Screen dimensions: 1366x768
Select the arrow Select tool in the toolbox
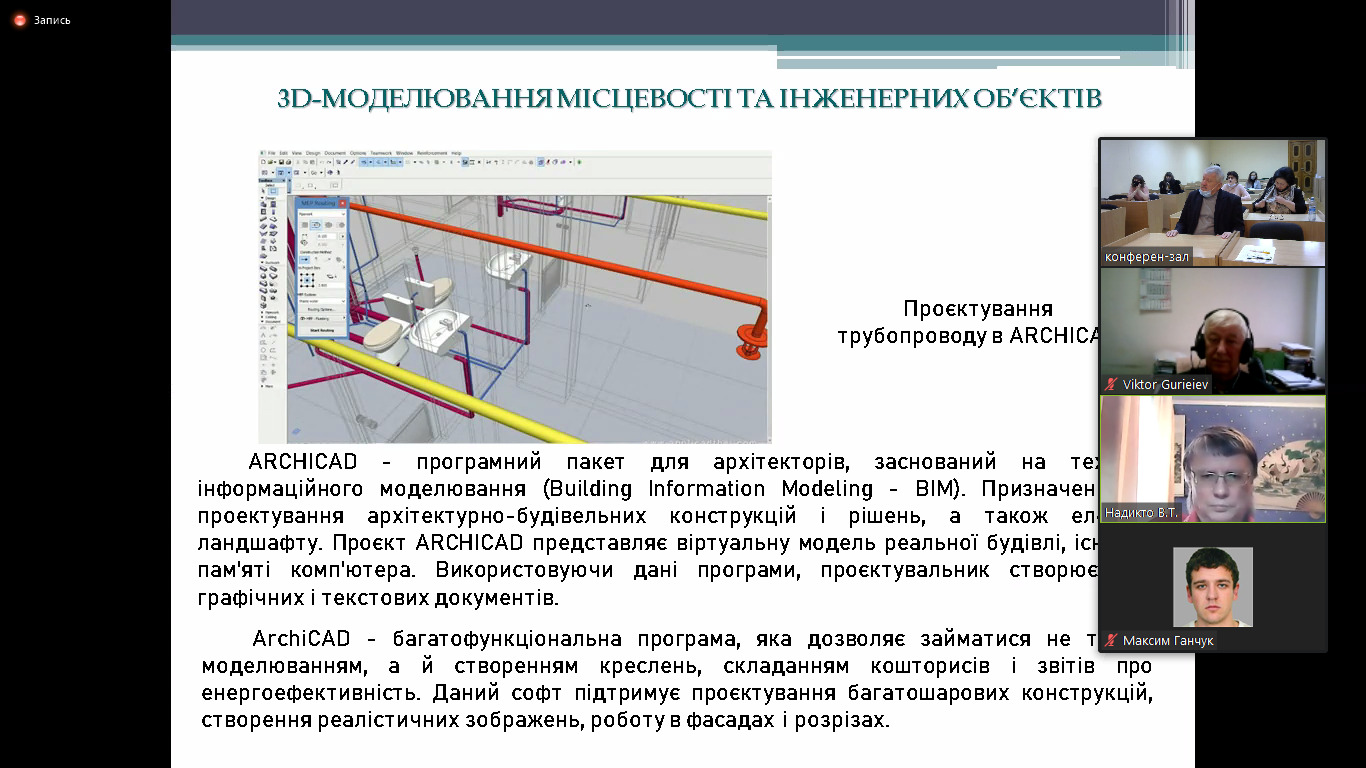tap(262, 190)
